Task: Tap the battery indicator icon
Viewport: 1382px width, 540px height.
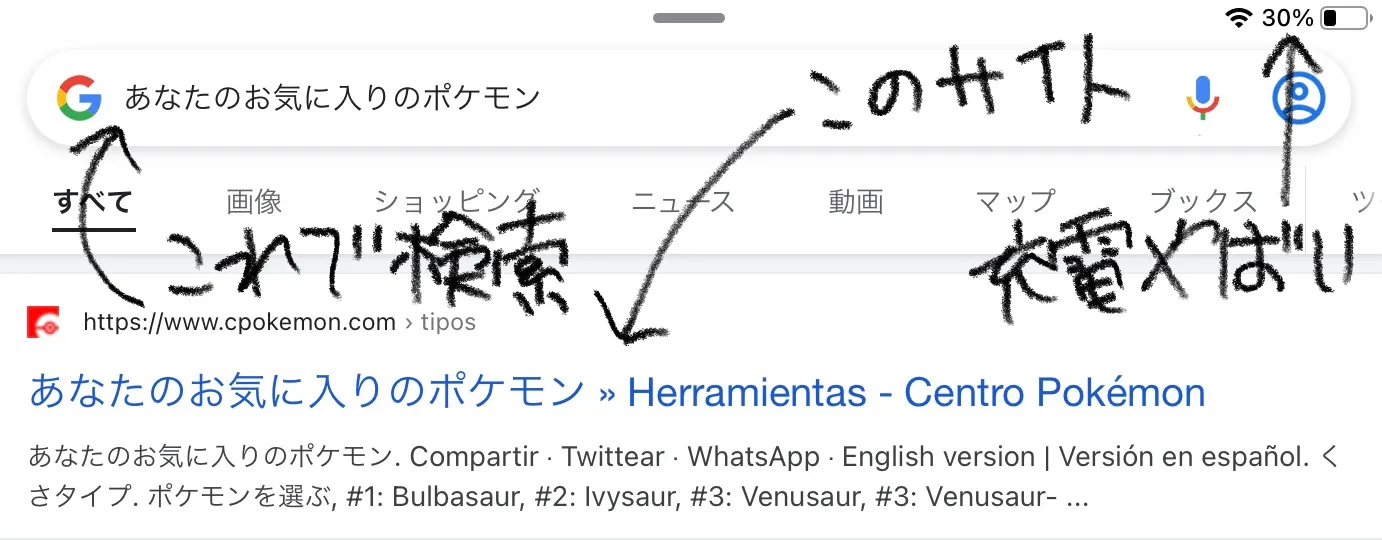Action: pyautogui.click(x=1344, y=18)
